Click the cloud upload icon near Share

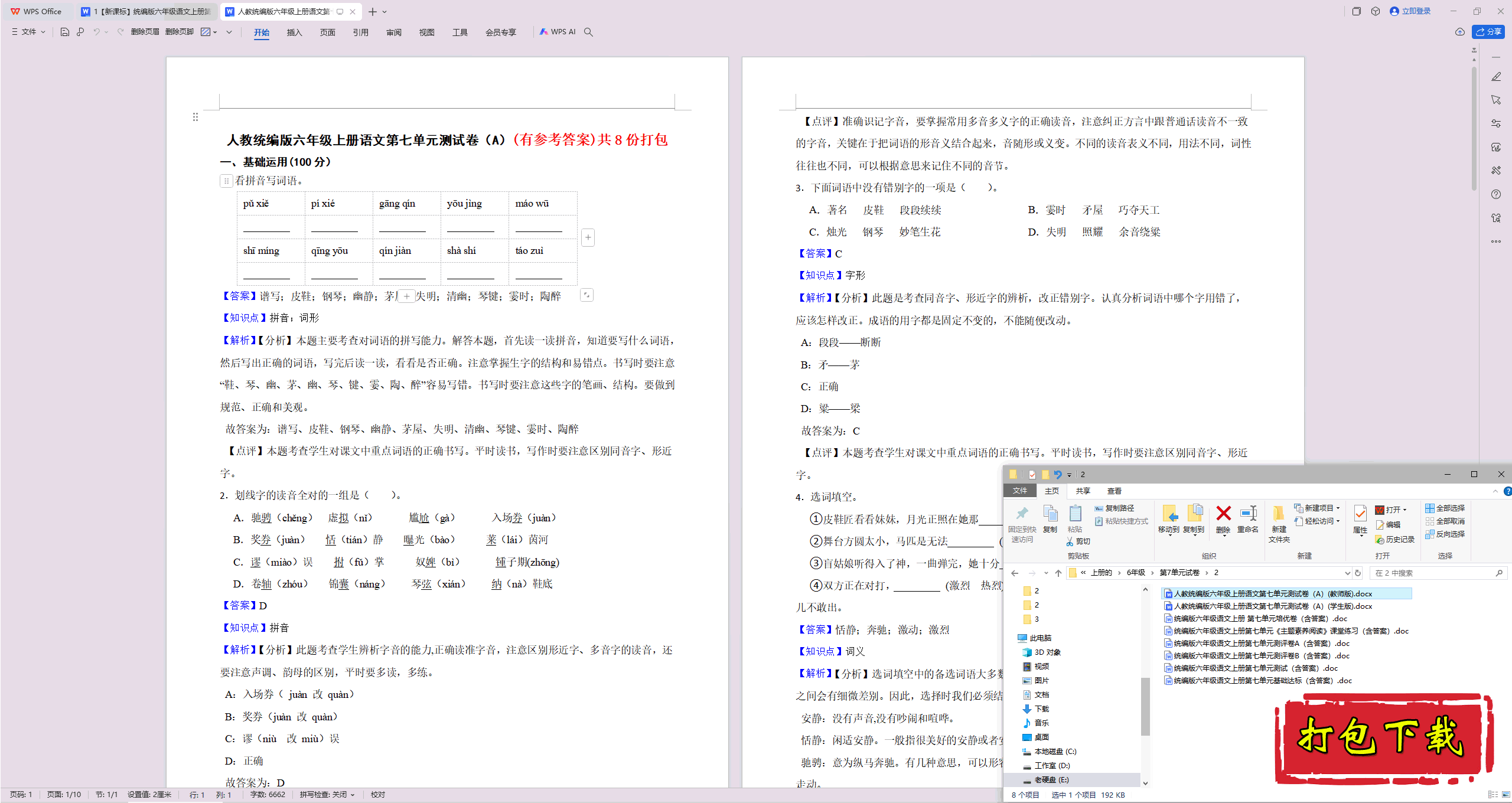coord(1460,32)
